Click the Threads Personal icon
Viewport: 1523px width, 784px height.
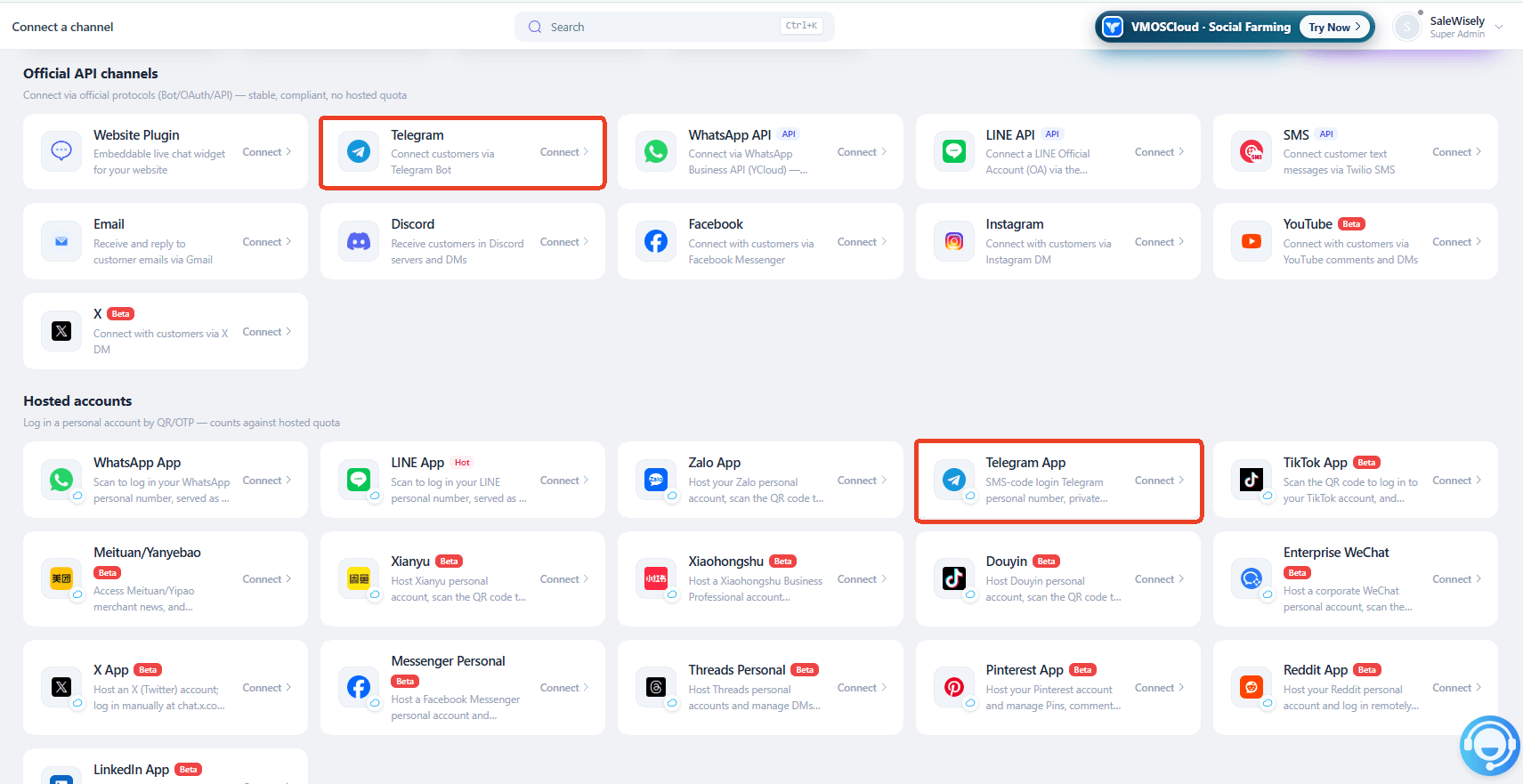coord(656,687)
